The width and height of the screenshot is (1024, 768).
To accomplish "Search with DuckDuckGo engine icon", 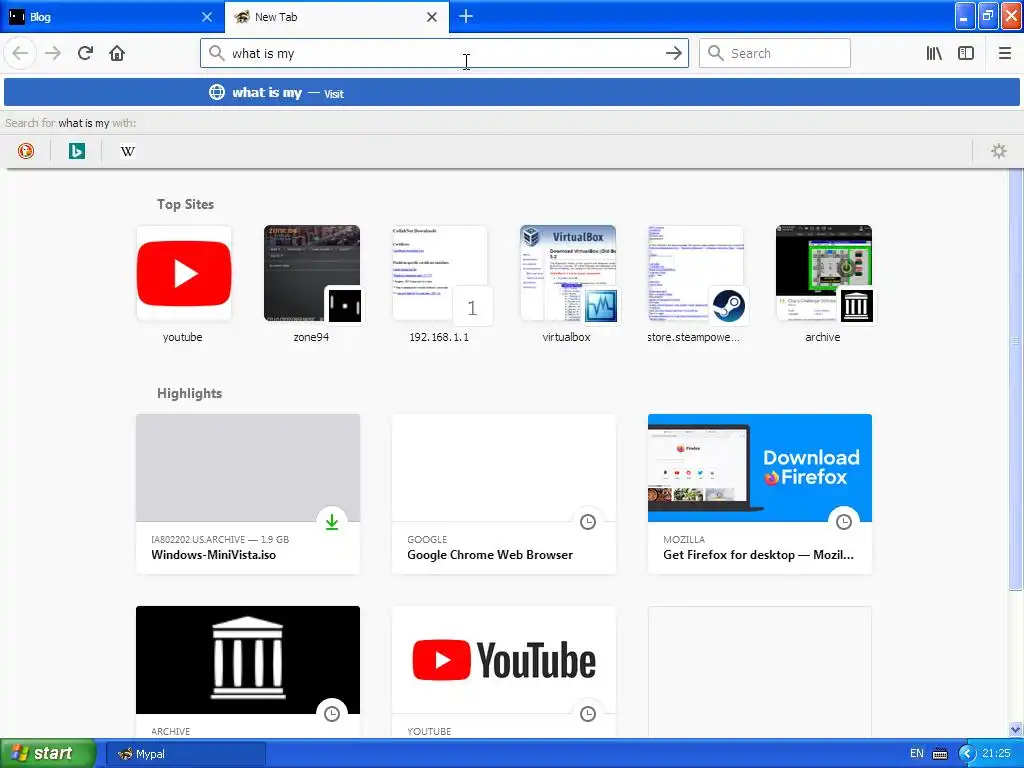I will tap(25, 152).
